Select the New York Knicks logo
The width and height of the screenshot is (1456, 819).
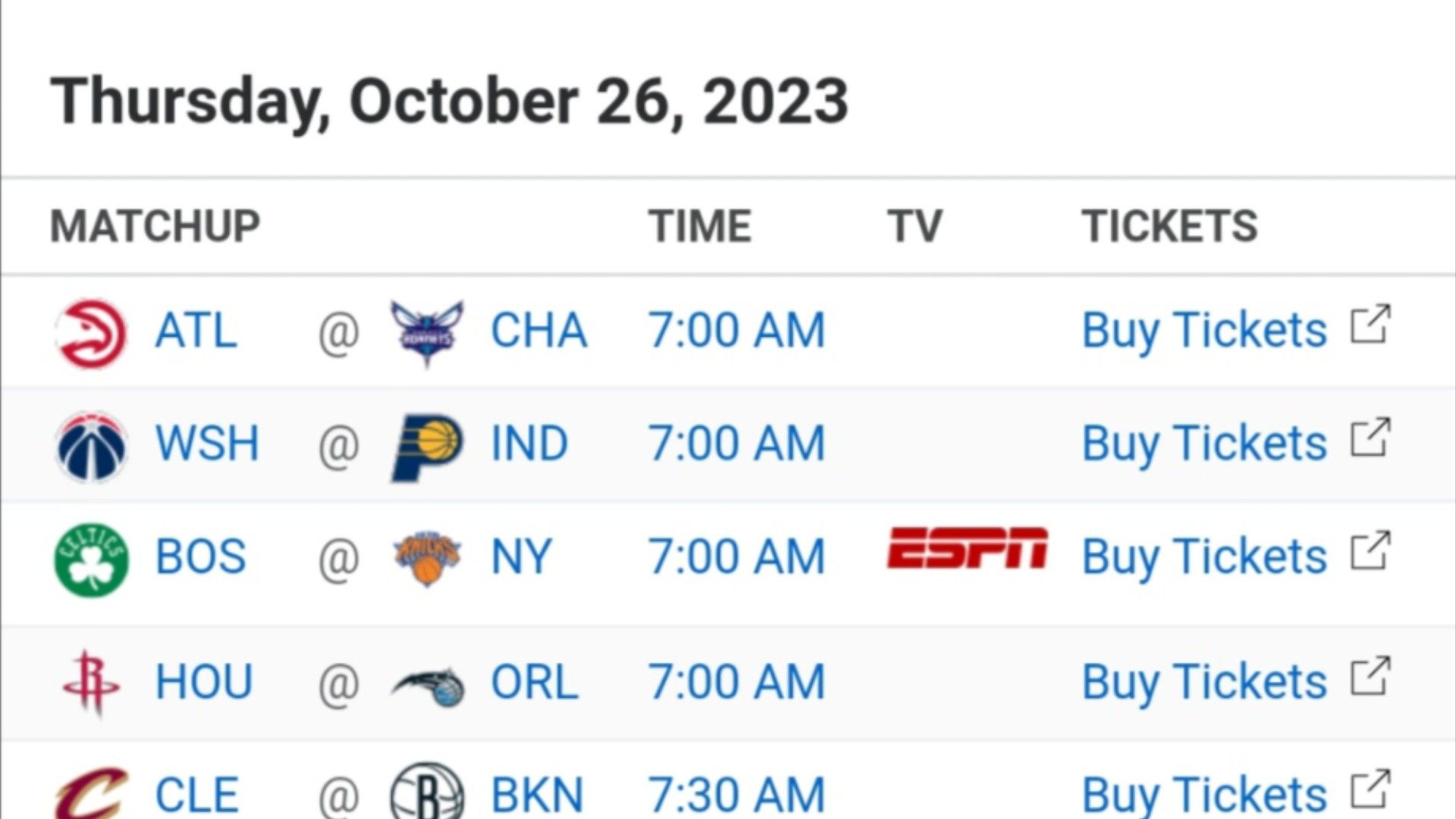coord(427,559)
